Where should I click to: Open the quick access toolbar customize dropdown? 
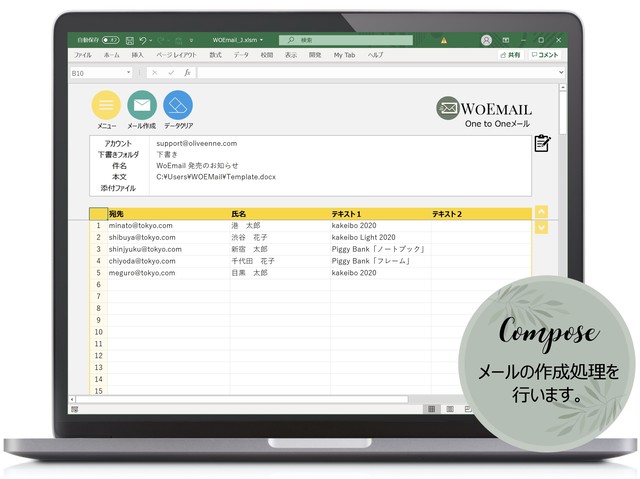191,40
